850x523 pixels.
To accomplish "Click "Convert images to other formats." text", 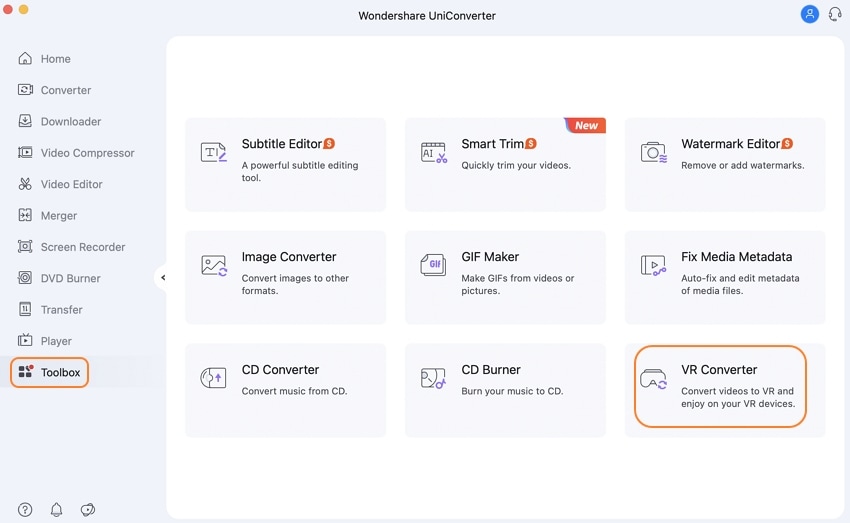I will coord(295,285).
